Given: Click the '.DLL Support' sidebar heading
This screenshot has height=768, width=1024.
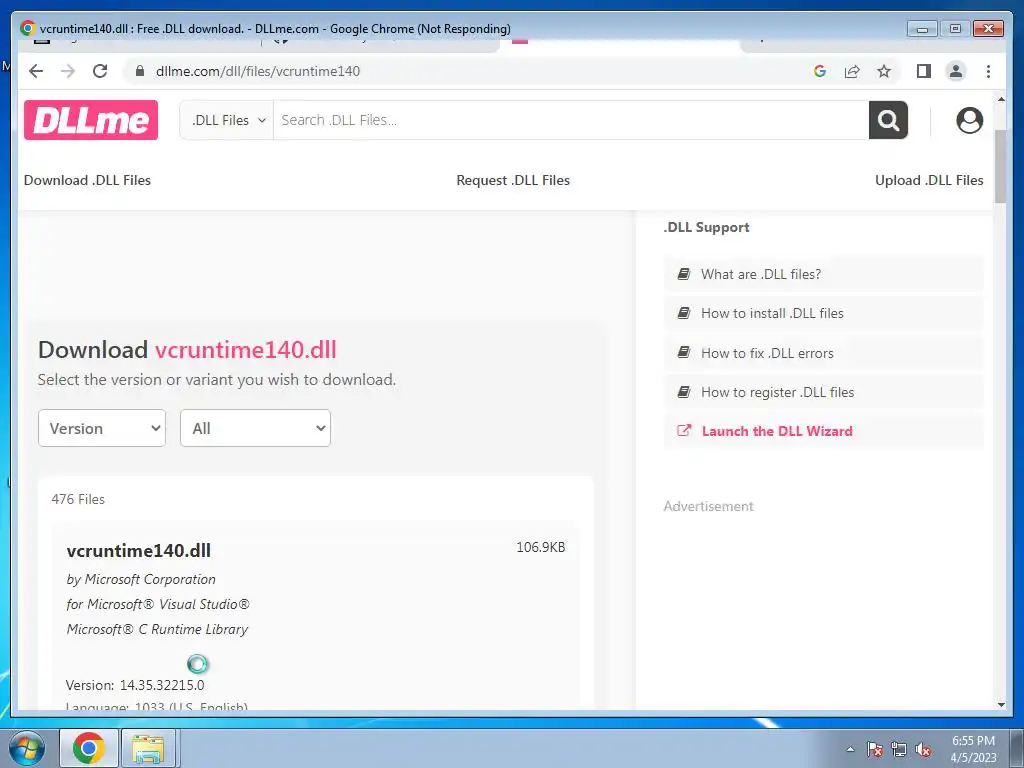Looking at the screenshot, I should tap(707, 227).
